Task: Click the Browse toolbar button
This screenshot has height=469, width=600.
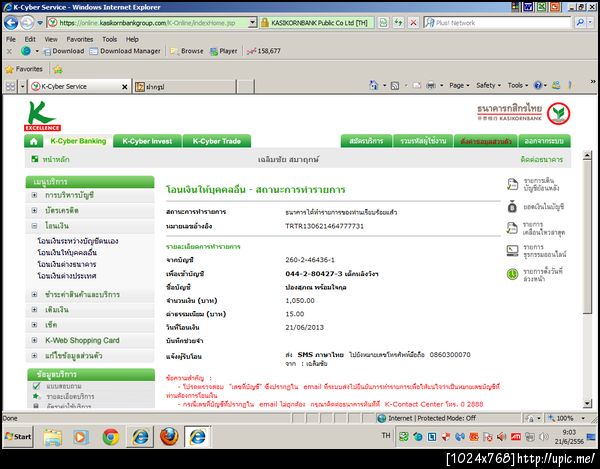Action: tap(187, 51)
